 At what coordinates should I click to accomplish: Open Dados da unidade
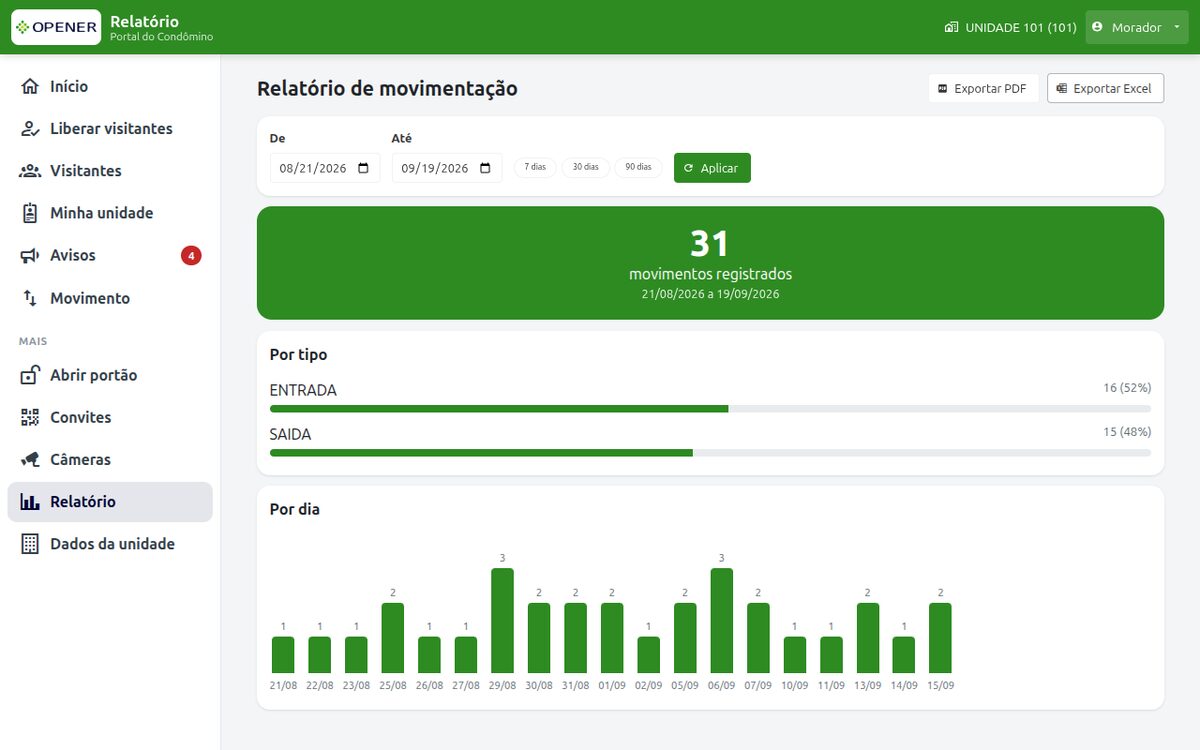(x=110, y=544)
